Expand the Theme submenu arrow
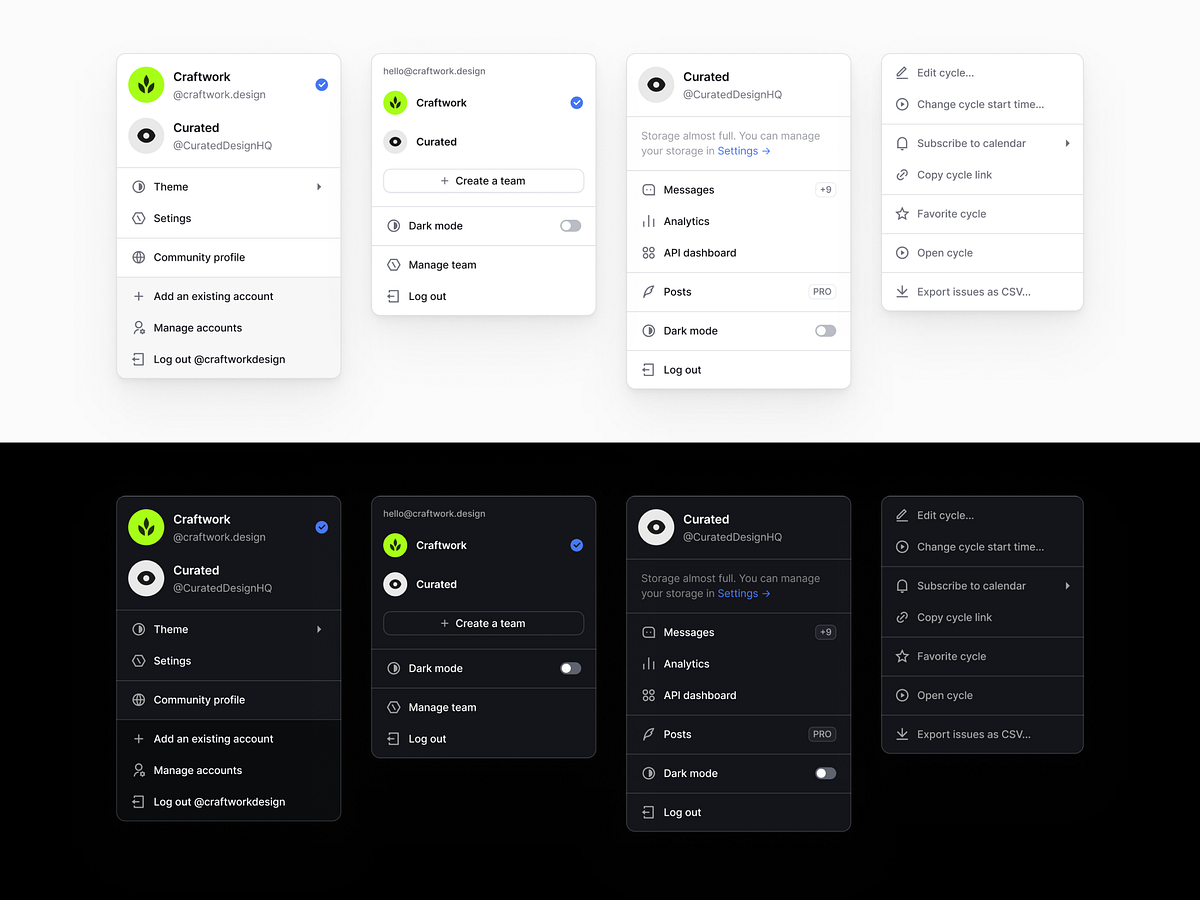This screenshot has width=1200, height=900. (x=319, y=186)
